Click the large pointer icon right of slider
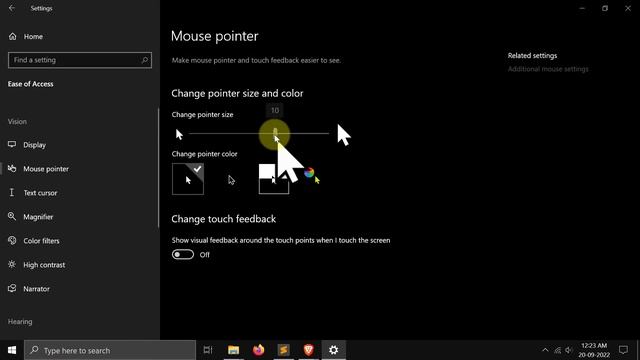 [x=344, y=135]
